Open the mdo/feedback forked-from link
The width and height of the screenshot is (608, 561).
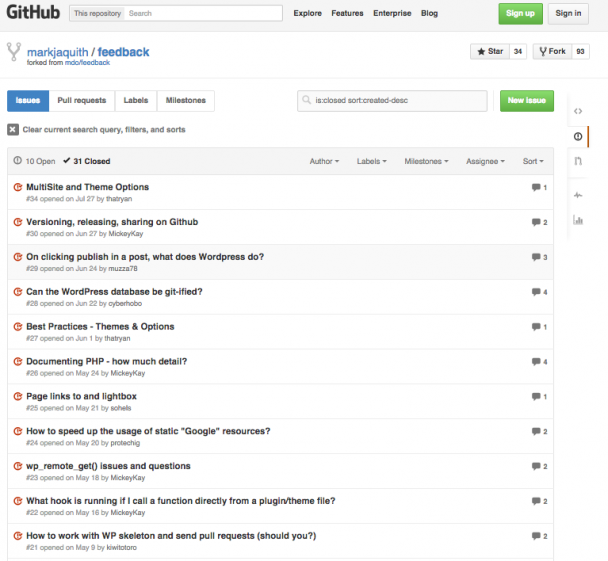87,63
